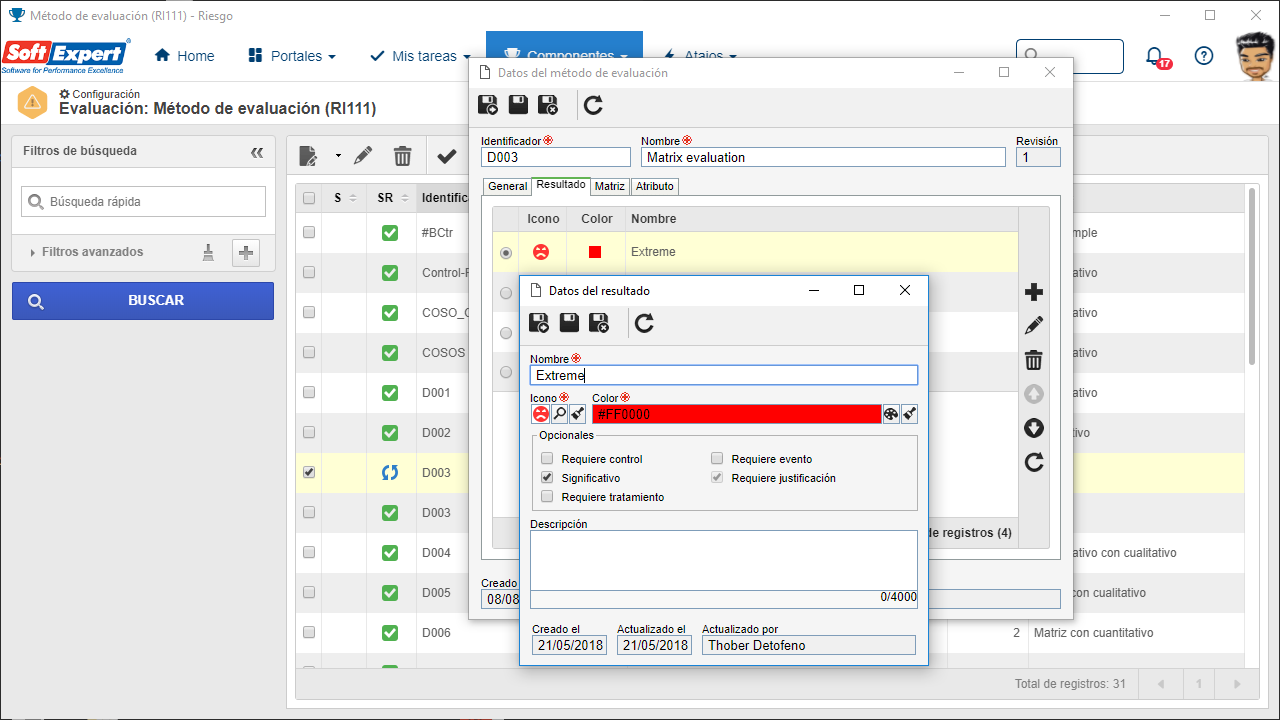Screen dimensions: 1280x720
Task: Delete selected result with the trash icon
Action: [x=1034, y=360]
